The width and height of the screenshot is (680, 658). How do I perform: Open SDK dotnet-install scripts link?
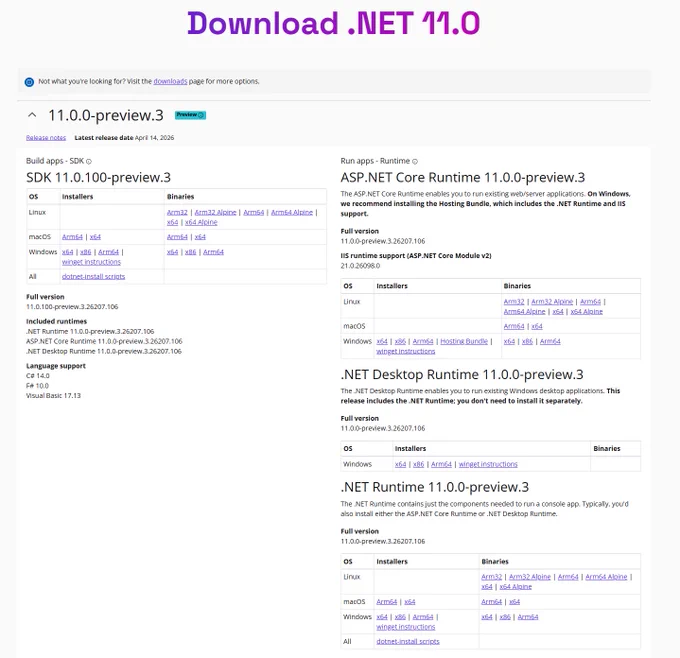point(93,276)
